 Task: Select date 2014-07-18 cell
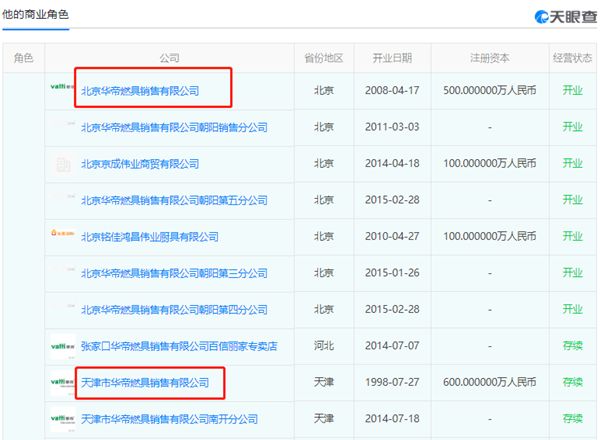[392, 419]
